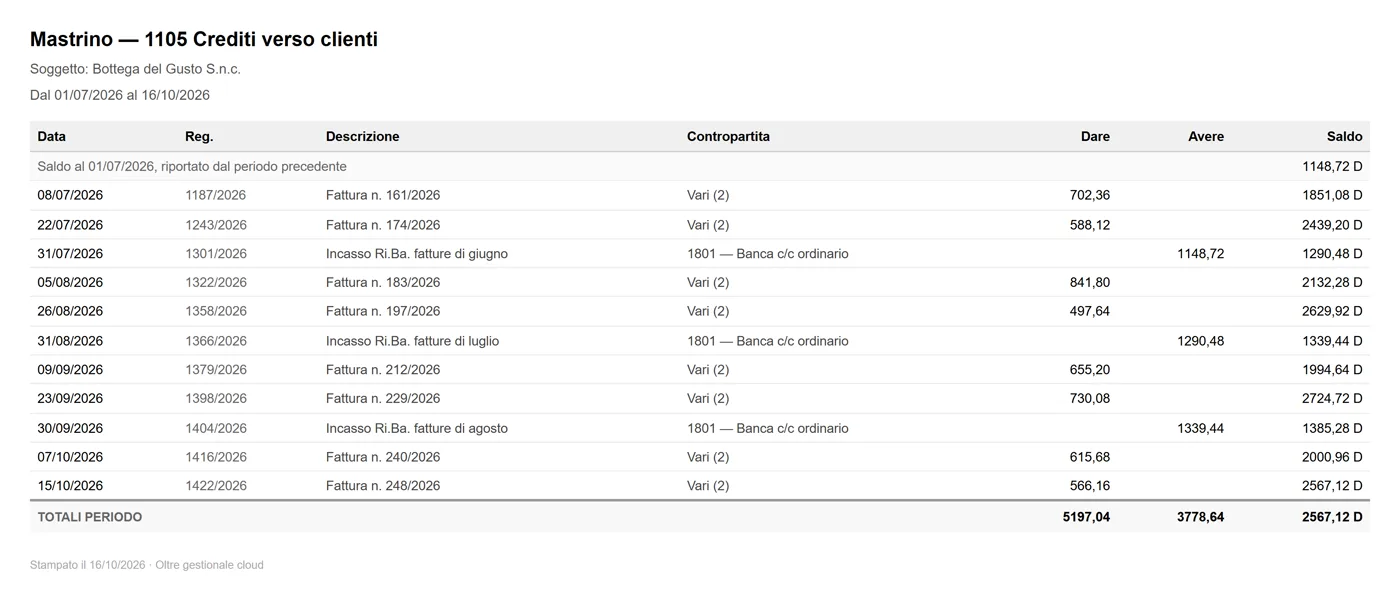The height and width of the screenshot is (600, 1400).
Task: Select the Dare column header
Action: pos(1095,137)
